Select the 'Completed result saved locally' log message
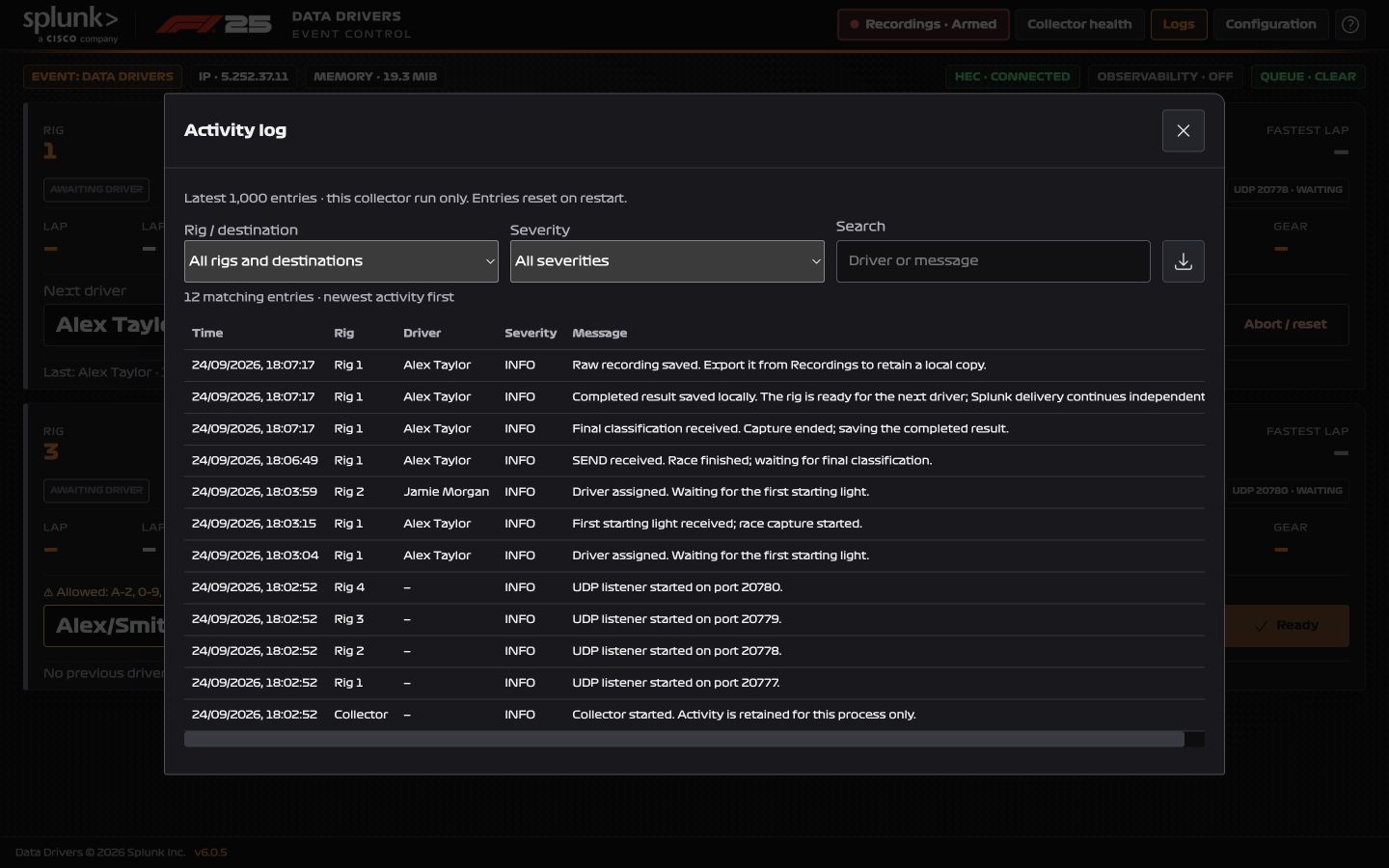The width and height of the screenshot is (1389, 868). tap(888, 397)
